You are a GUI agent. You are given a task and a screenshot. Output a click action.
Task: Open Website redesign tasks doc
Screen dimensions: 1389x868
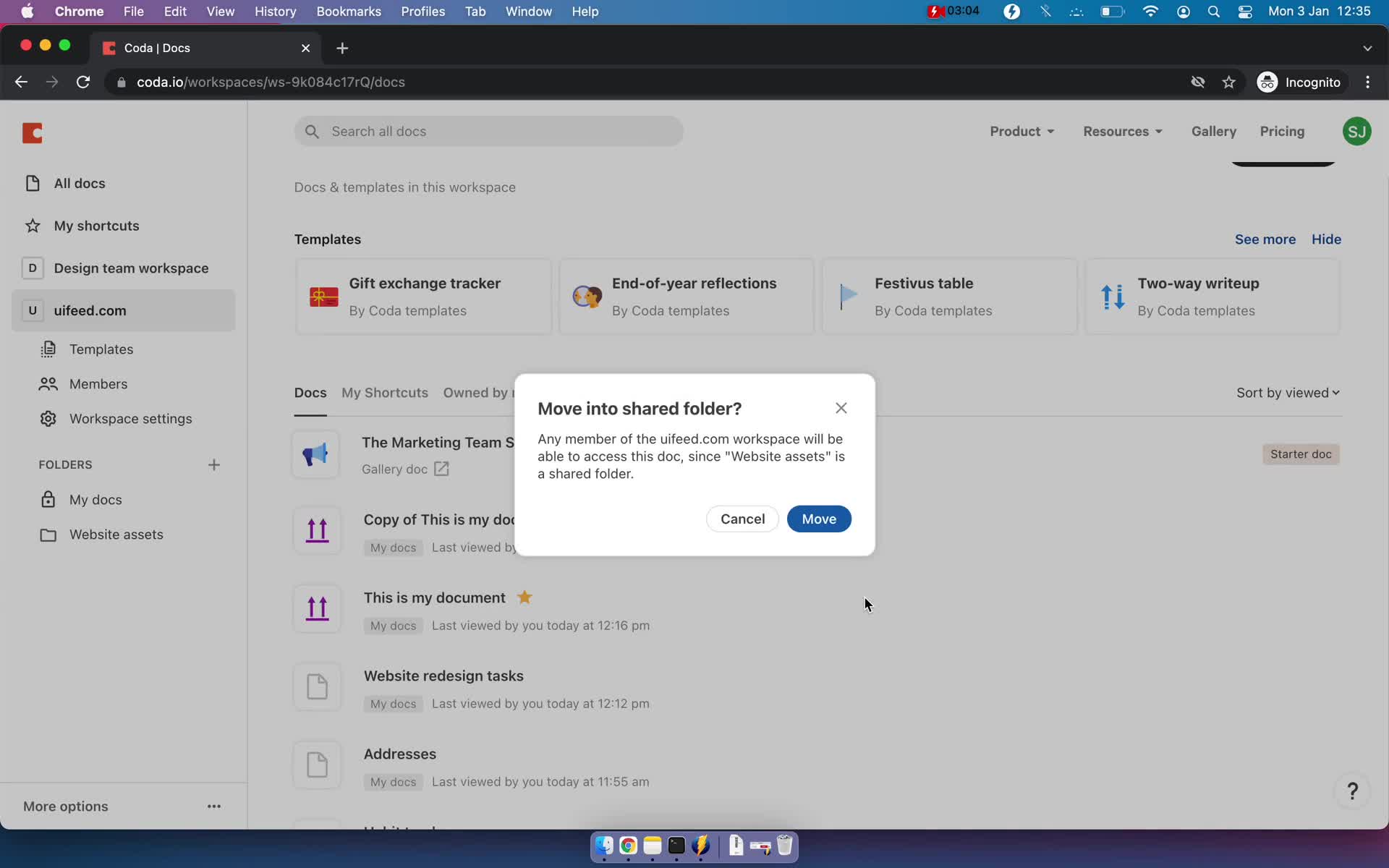(x=443, y=676)
